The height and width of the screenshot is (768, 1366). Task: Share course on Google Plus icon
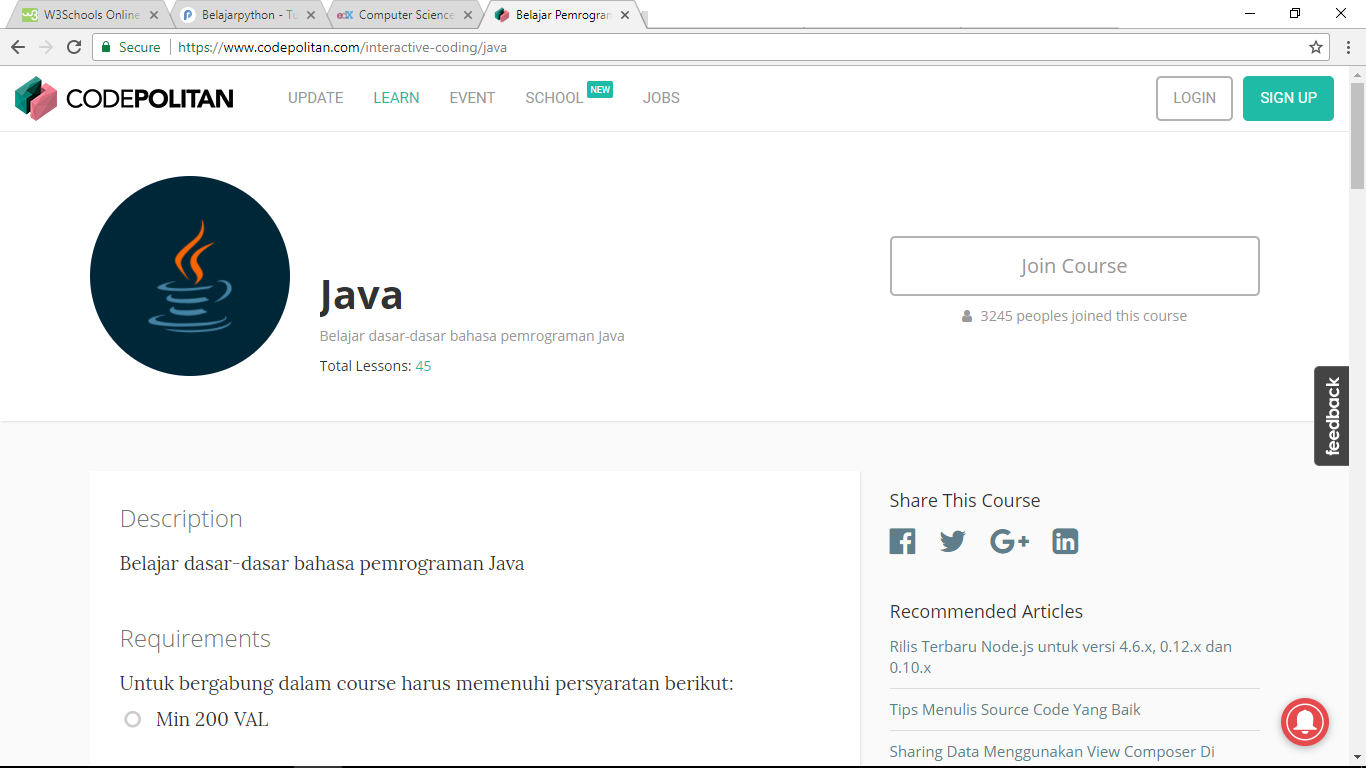click(1009, 541)
